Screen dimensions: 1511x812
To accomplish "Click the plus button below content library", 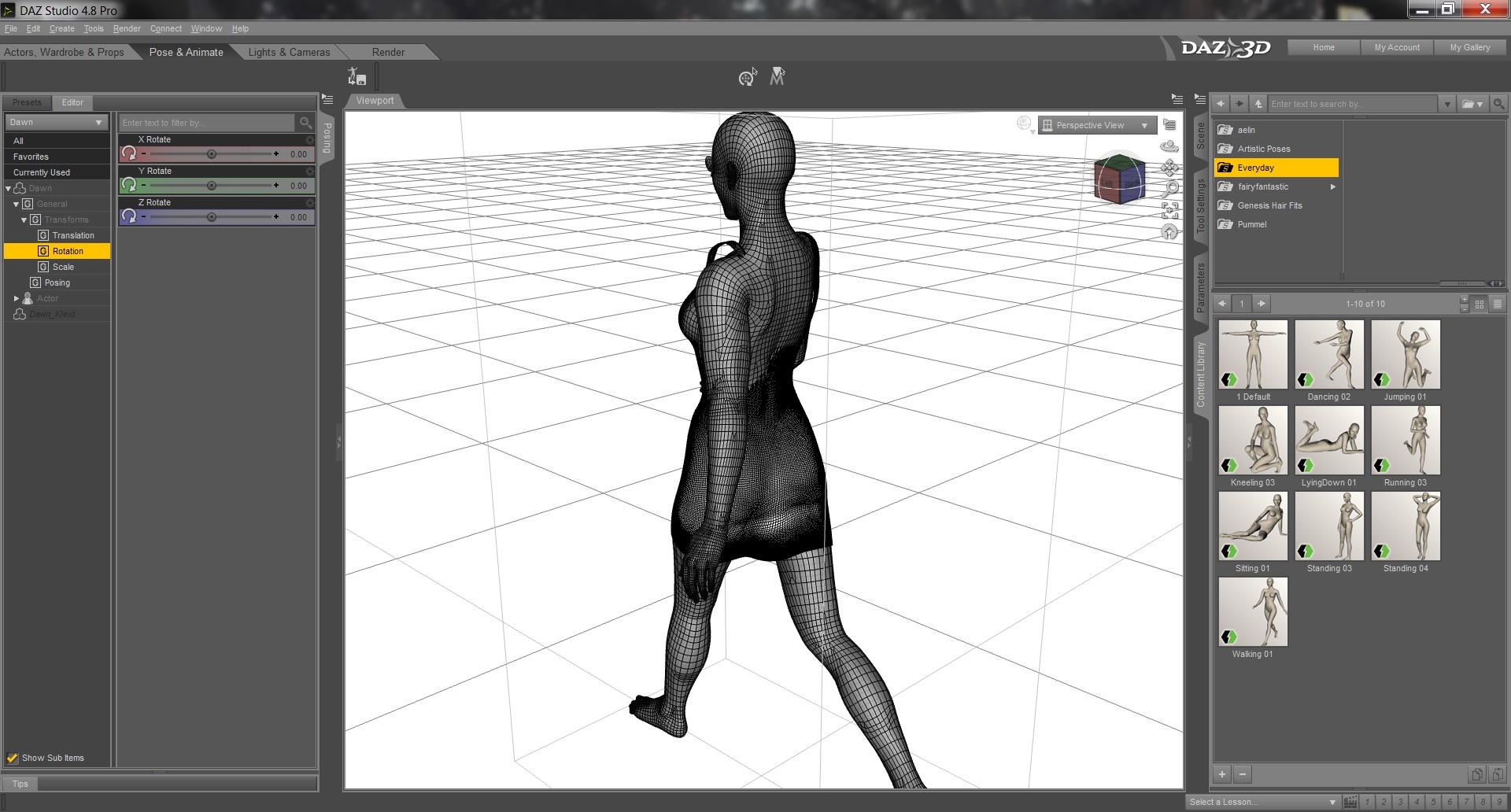I will 1222,774.
